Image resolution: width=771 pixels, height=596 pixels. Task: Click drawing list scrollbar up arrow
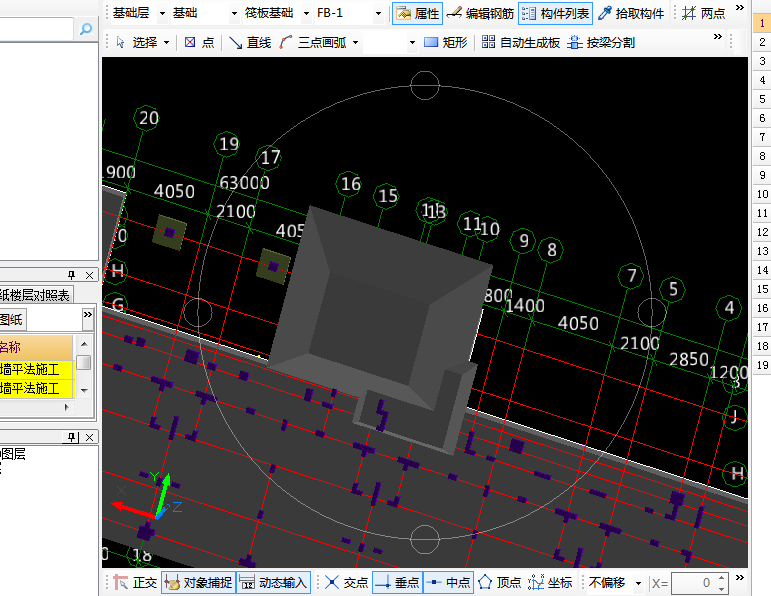point(84,344)
